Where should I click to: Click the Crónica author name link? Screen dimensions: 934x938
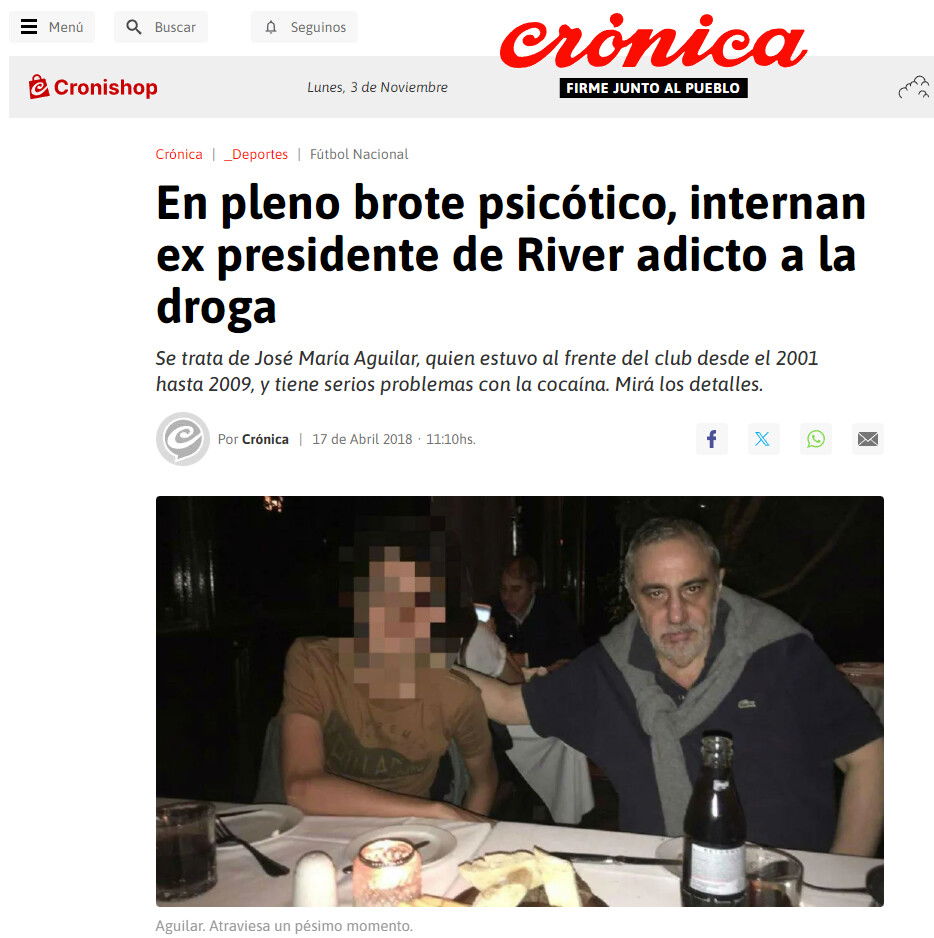[265, 439]
